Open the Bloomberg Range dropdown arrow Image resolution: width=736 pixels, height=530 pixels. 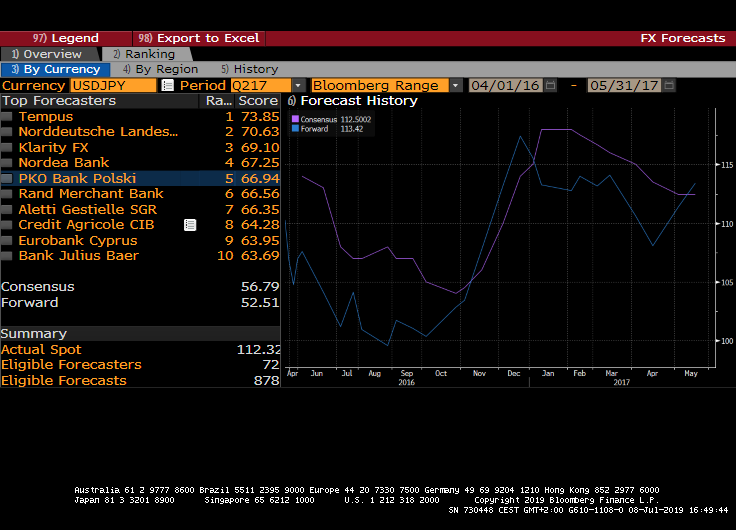pyautogui.click(x=456, y=86)
